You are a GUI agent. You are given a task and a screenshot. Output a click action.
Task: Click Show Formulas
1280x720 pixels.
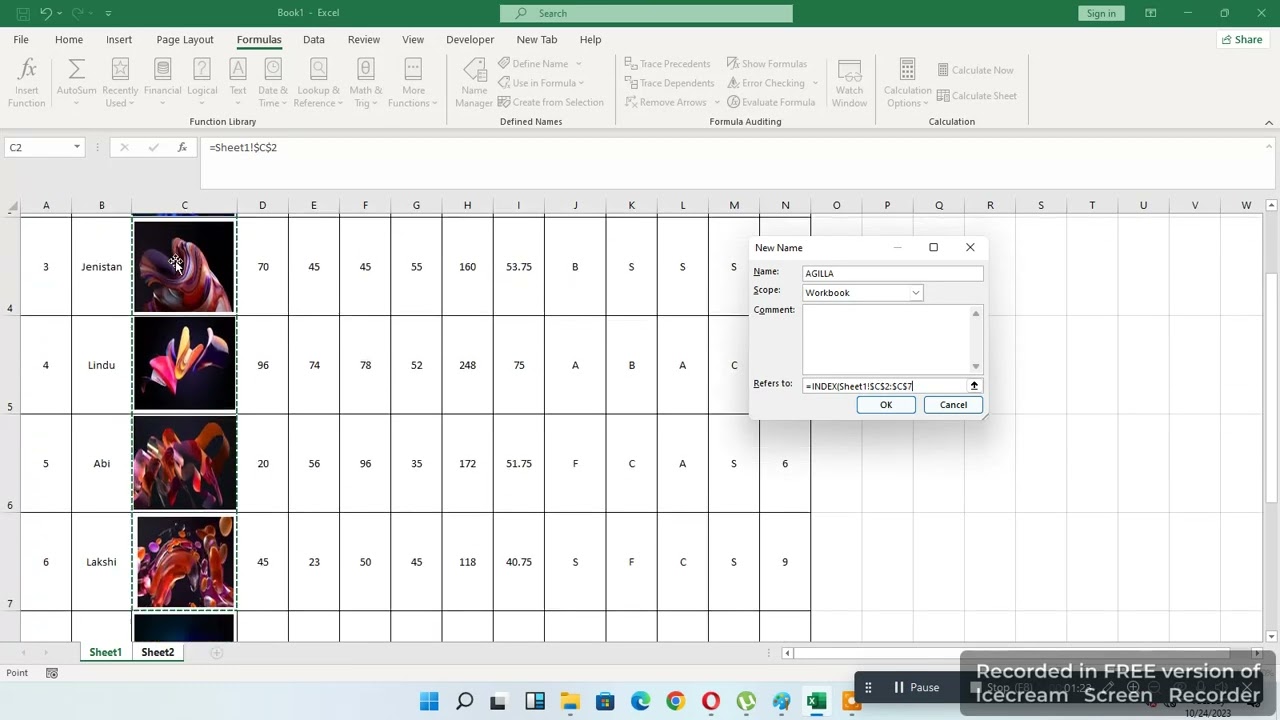[767, 64]
